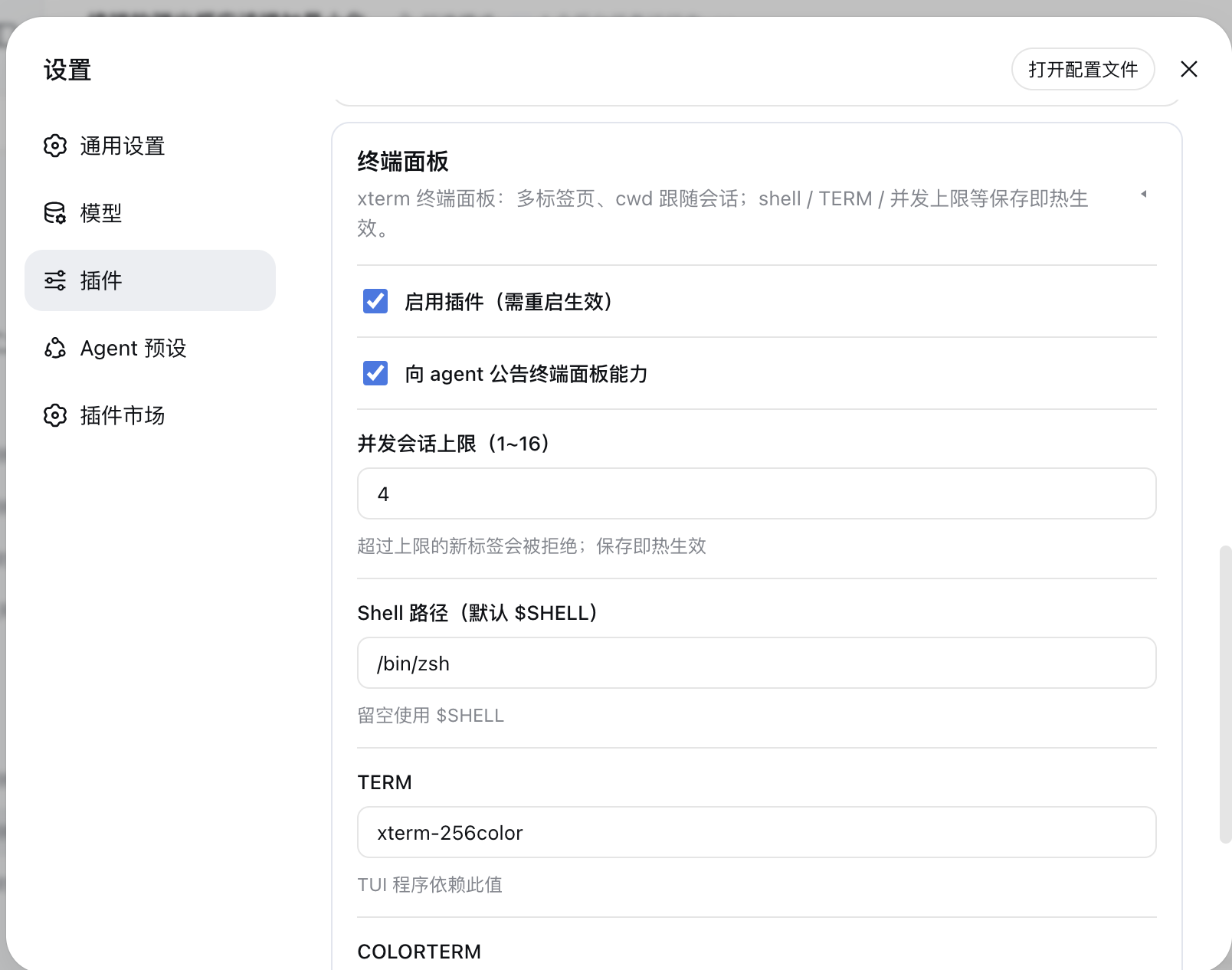Click the sliders icon beside 插件
Screen dimensions: 1232x970
[55, 280]
